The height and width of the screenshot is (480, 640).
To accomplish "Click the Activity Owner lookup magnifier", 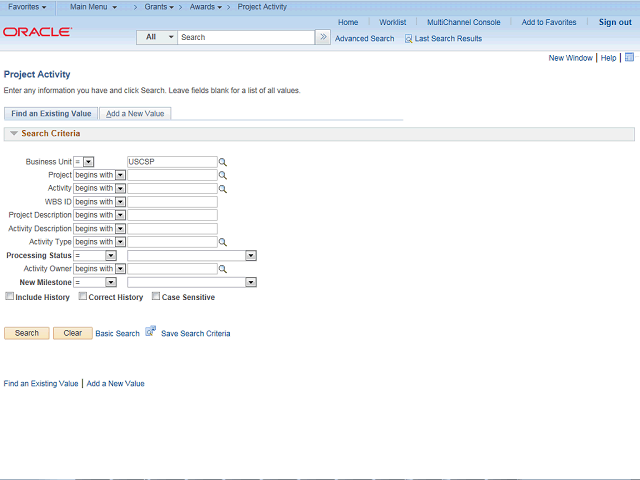I will coord(222,269).
